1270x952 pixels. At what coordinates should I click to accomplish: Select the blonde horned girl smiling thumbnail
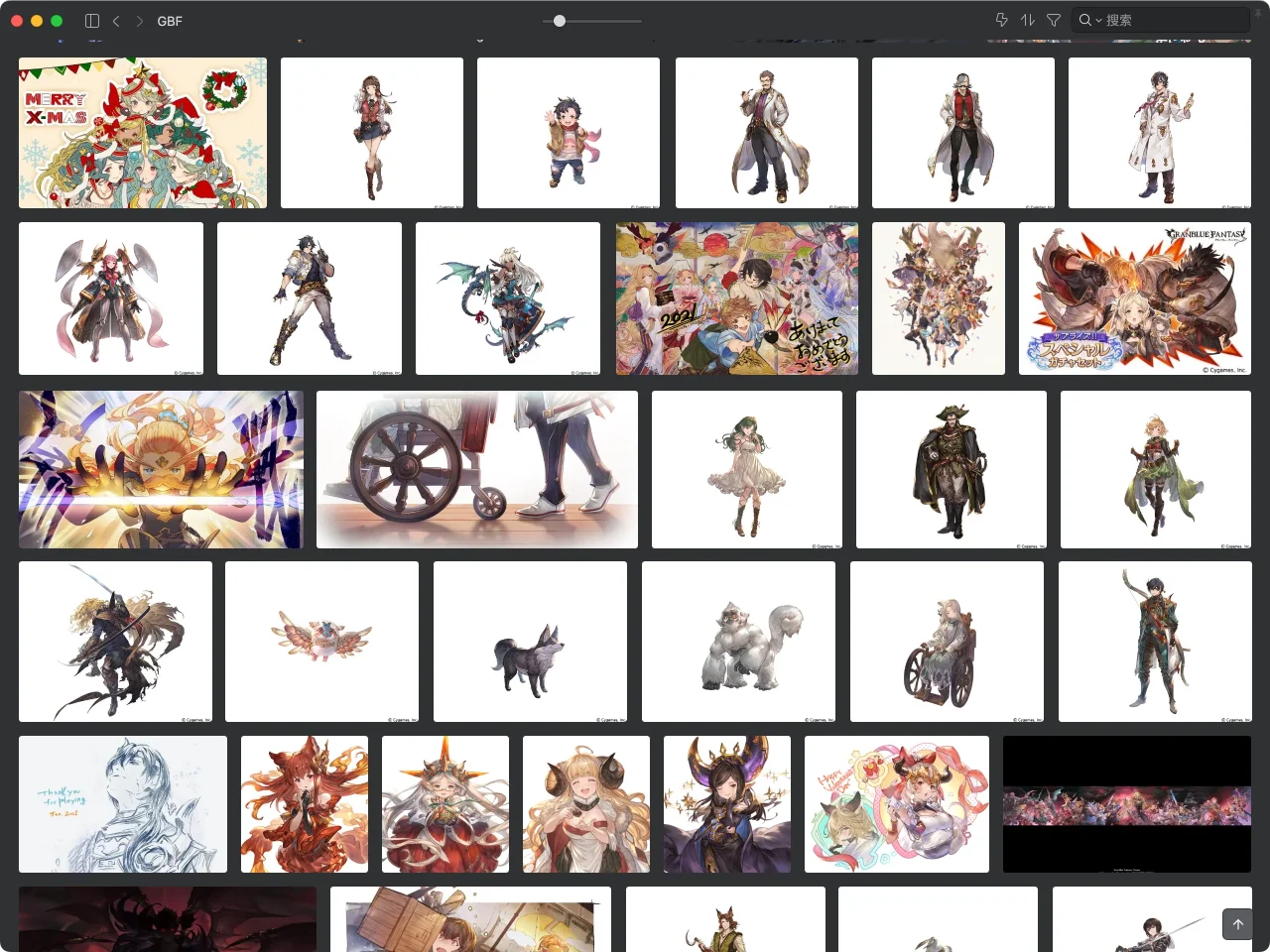pos(586,804)
